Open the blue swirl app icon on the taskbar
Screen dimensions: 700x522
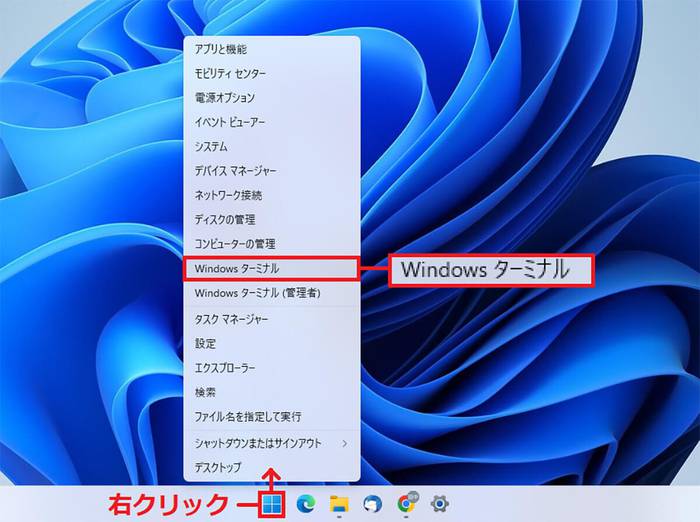[373, 504]
